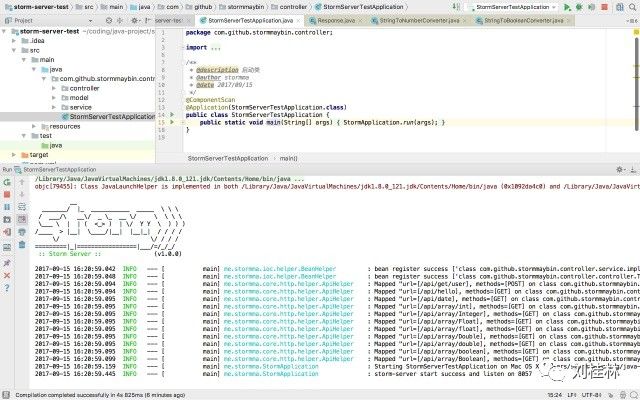Screen dimensions: 640x400
Task: Click storm-server-test breadcrumb in navigation bar
Action: pyautogui.click(x=37, y=7)
